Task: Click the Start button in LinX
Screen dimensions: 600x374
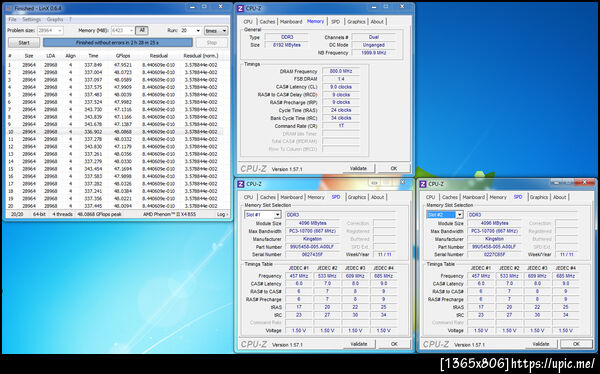Action: click(24, 42)
